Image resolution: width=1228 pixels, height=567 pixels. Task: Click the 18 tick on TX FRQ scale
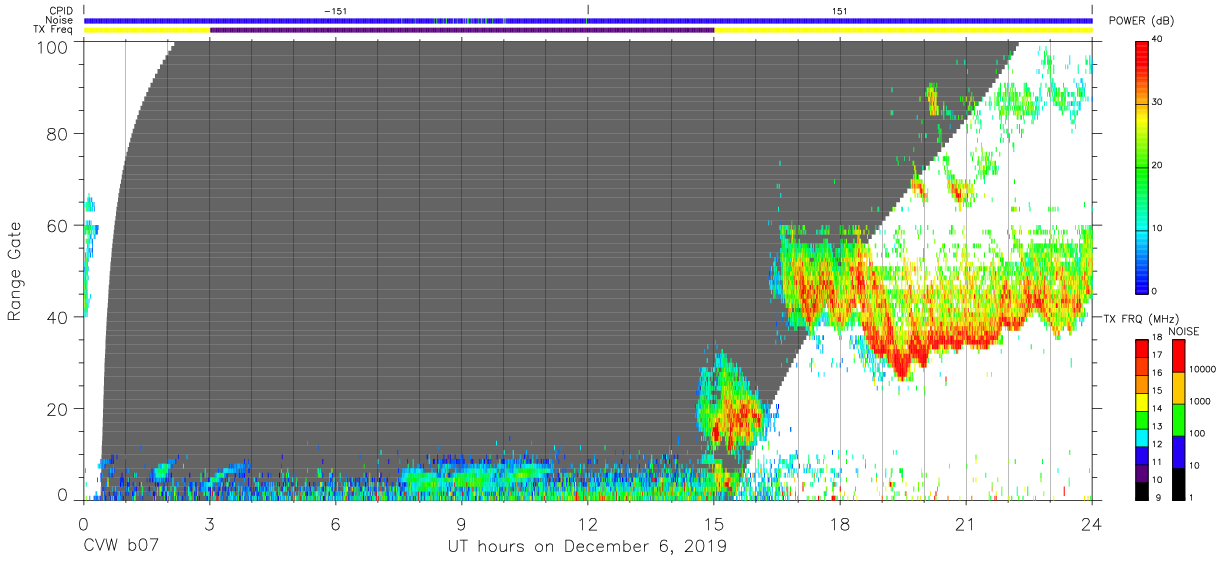(x=1159, y=339)
